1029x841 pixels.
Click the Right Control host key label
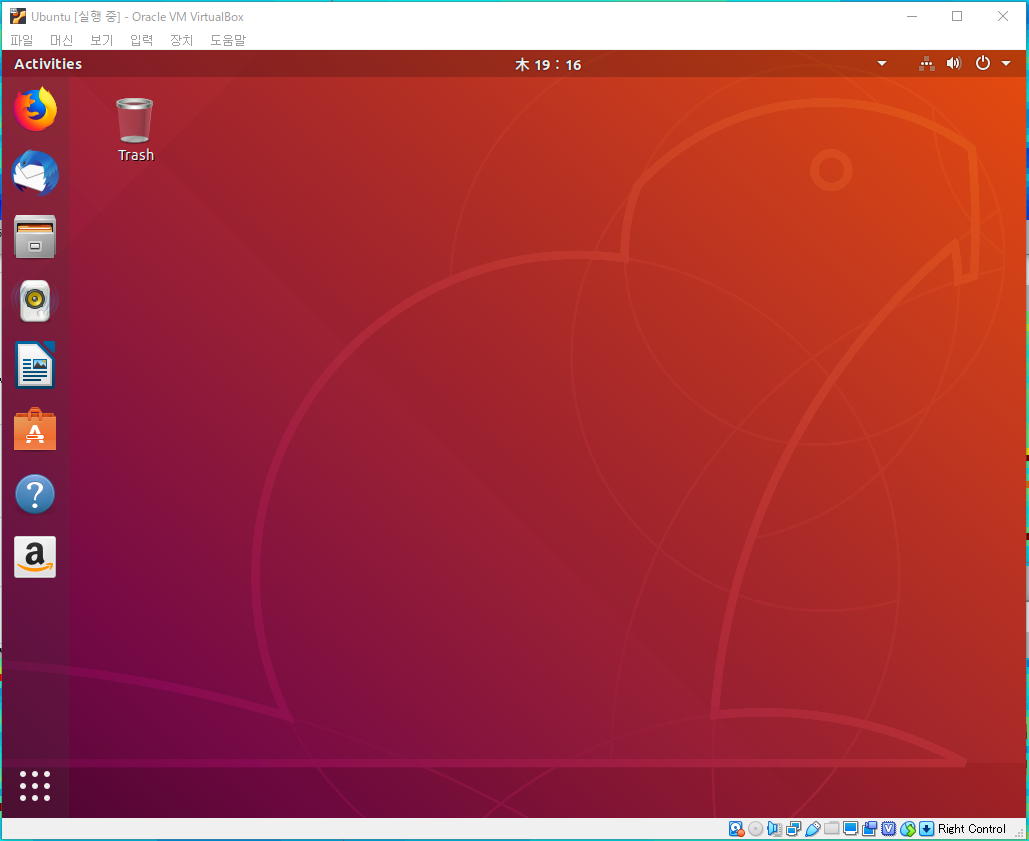tap(971, 829)
